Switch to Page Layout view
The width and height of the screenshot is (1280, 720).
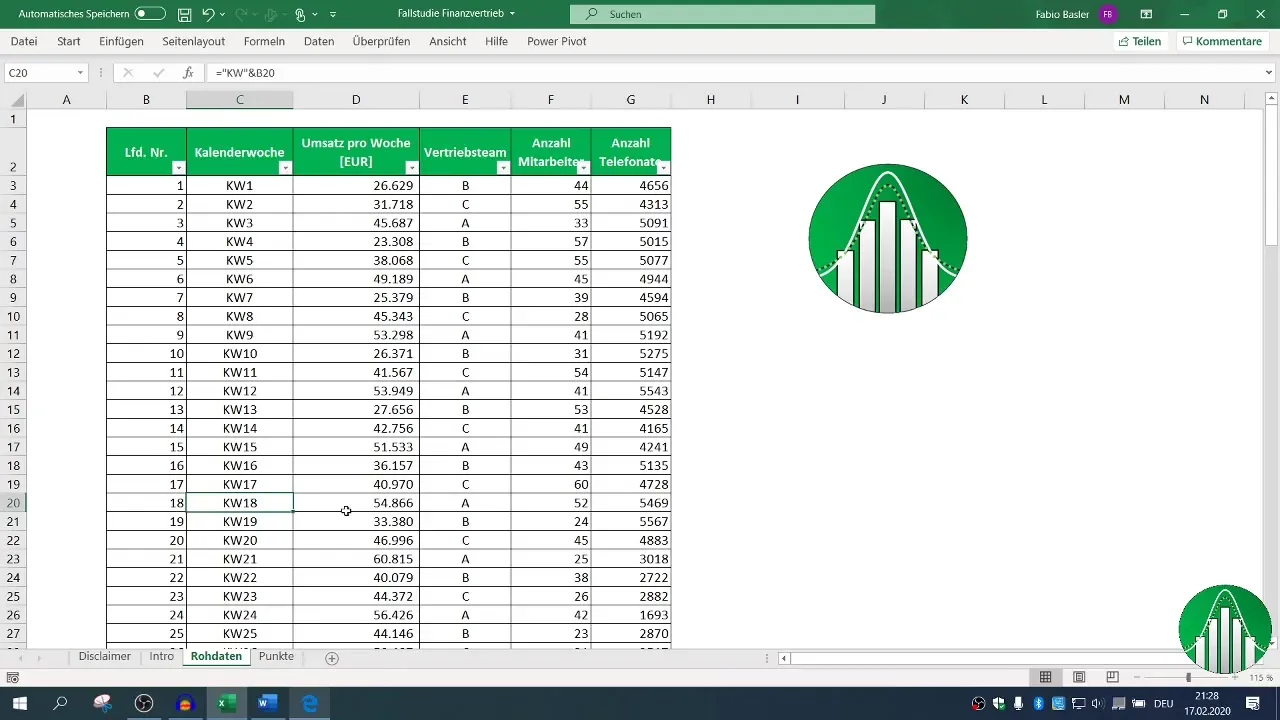pos(1079,677)
